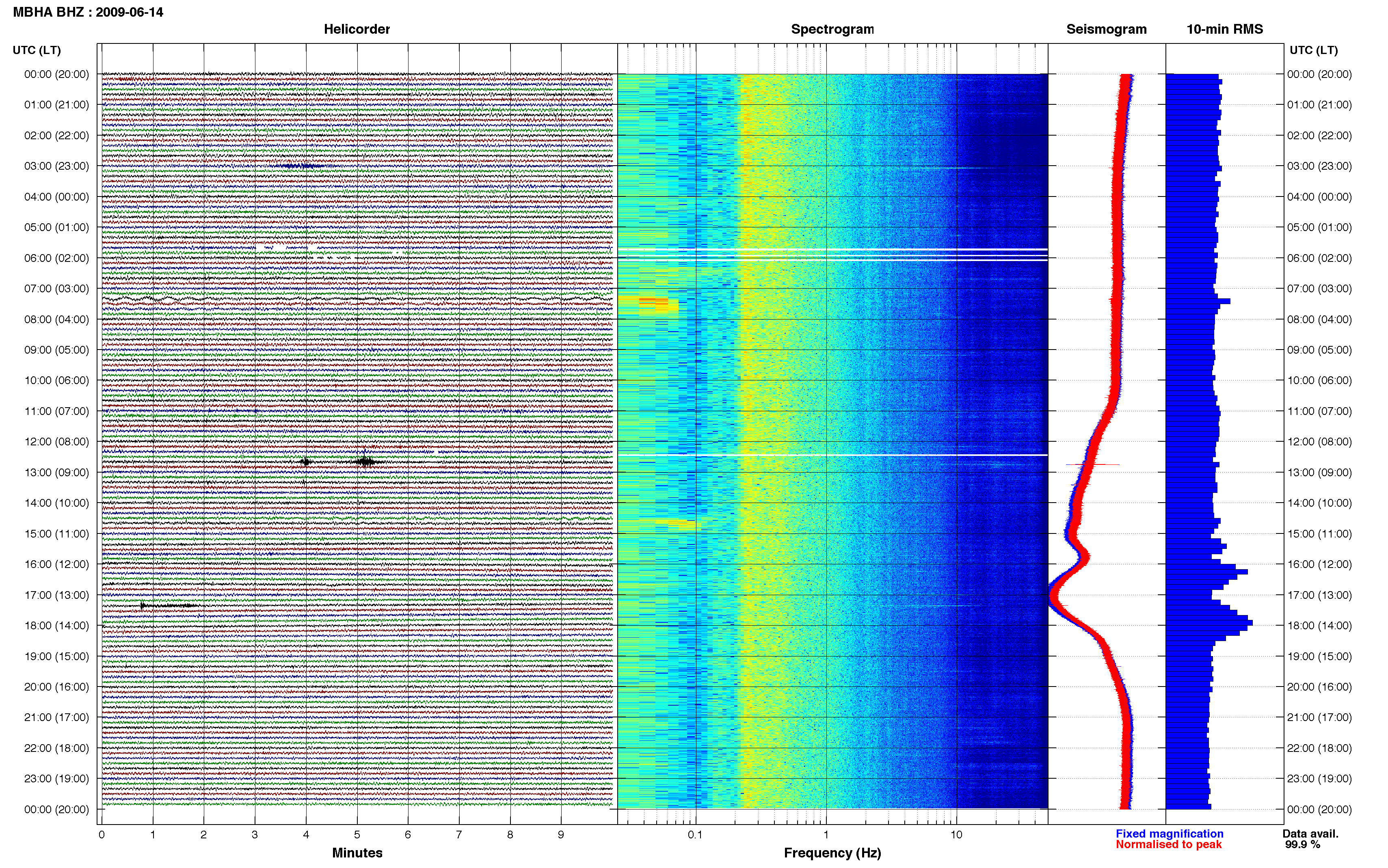This screenshot has height=868, width=1388.
Task: Click the right '06:00 (02:00)' time label
Action: pos(1319,258)
